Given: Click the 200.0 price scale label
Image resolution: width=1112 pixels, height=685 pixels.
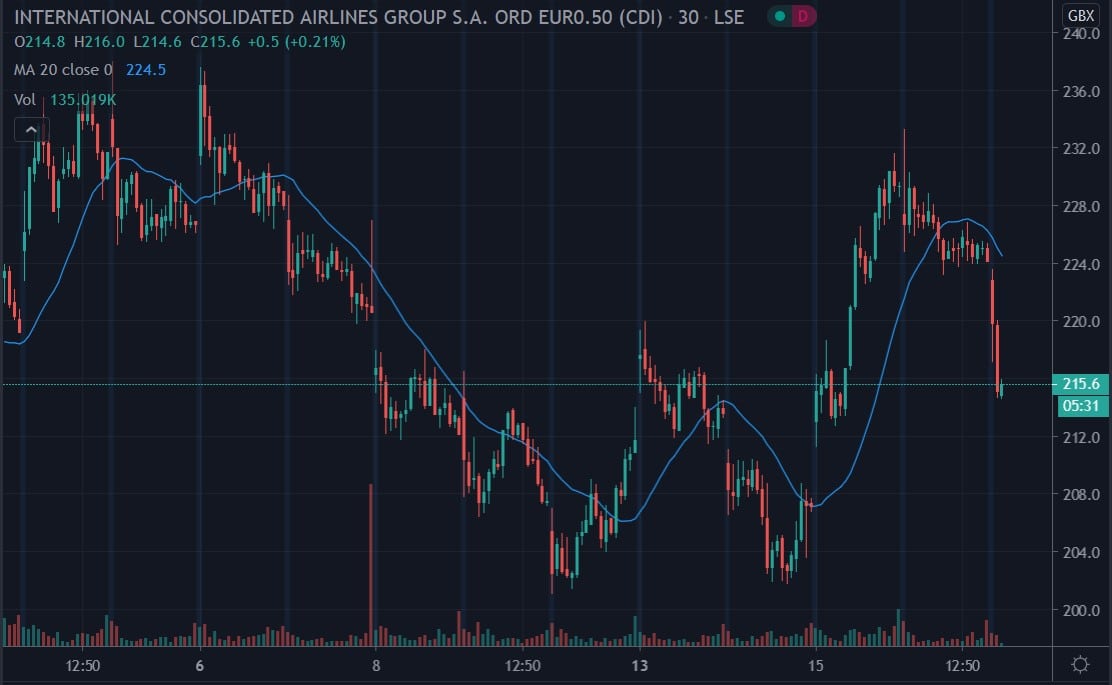Looking at the screenshot, I should coord(1080,610).
